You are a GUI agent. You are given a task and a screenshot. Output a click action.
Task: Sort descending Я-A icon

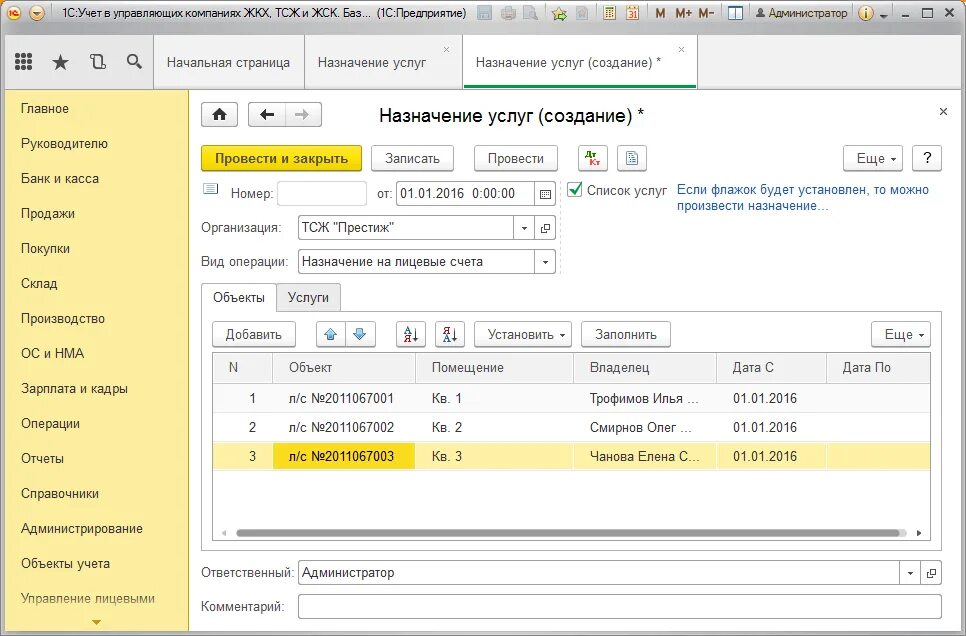click(450, 335)
